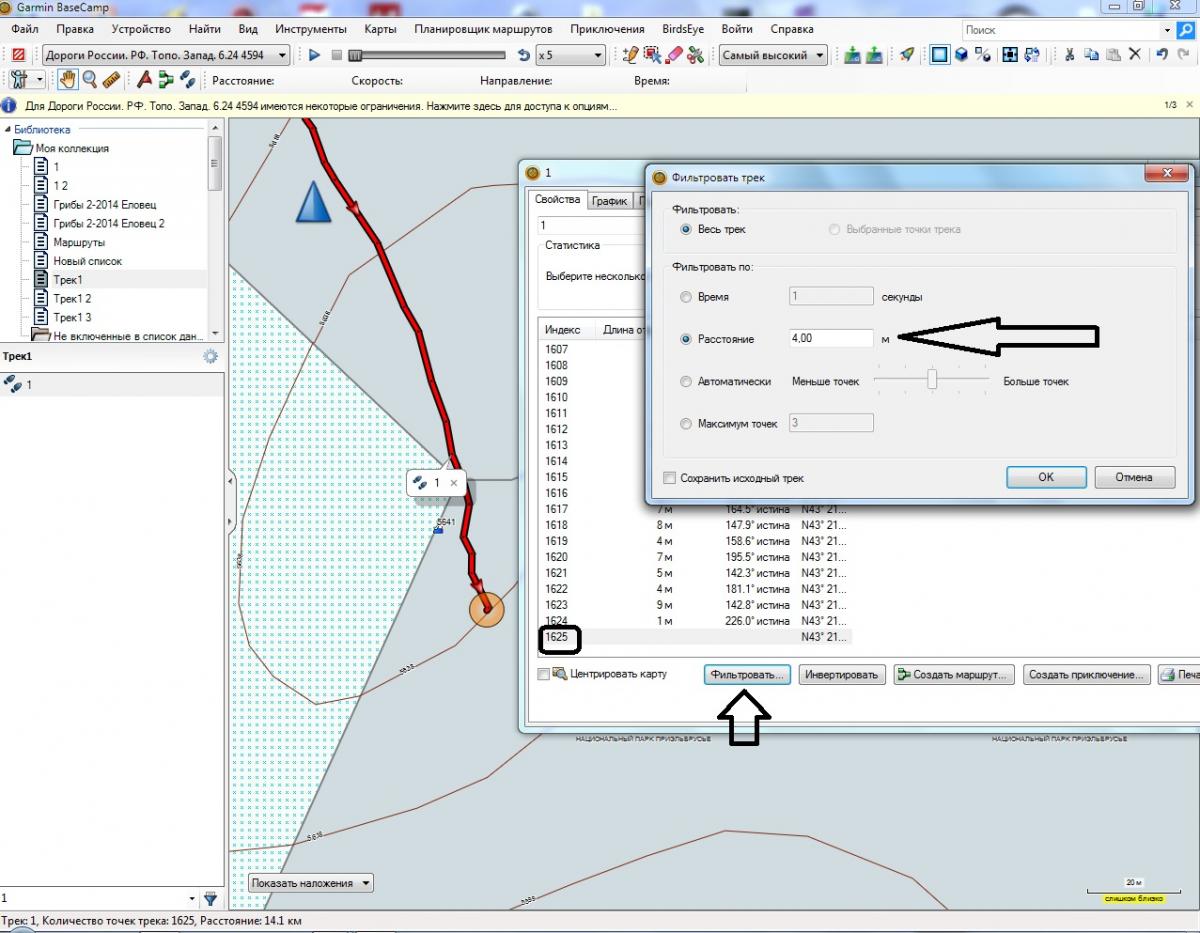Select the Zoom magnifier tool
This screenshot has width=1200, height=933.
[x=90, y=80]
